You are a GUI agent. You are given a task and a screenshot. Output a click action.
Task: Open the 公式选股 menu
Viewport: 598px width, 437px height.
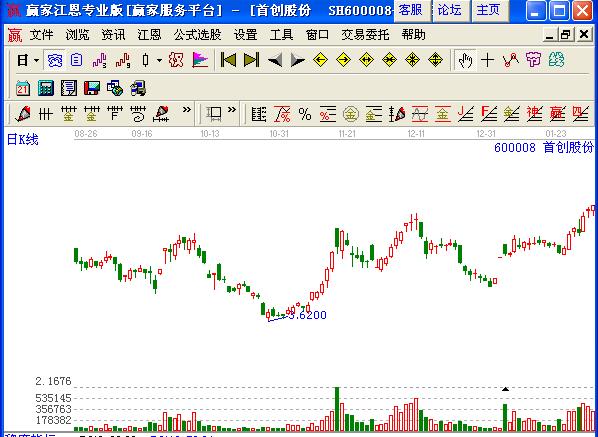[197, 35]
